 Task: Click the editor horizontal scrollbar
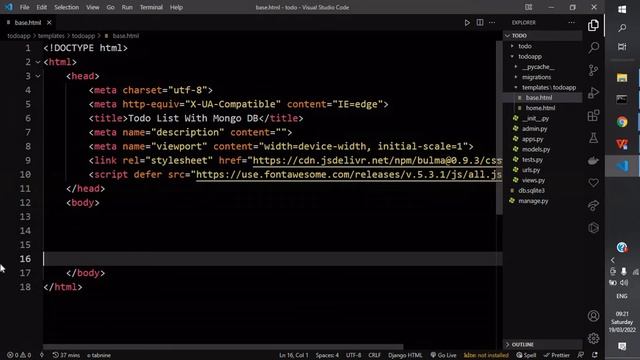click(223, 347)
